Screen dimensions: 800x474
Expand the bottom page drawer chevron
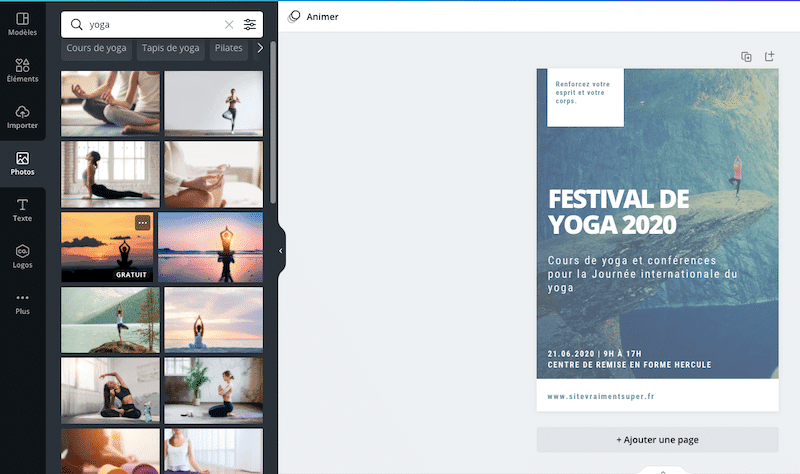(x=663, y=471)
